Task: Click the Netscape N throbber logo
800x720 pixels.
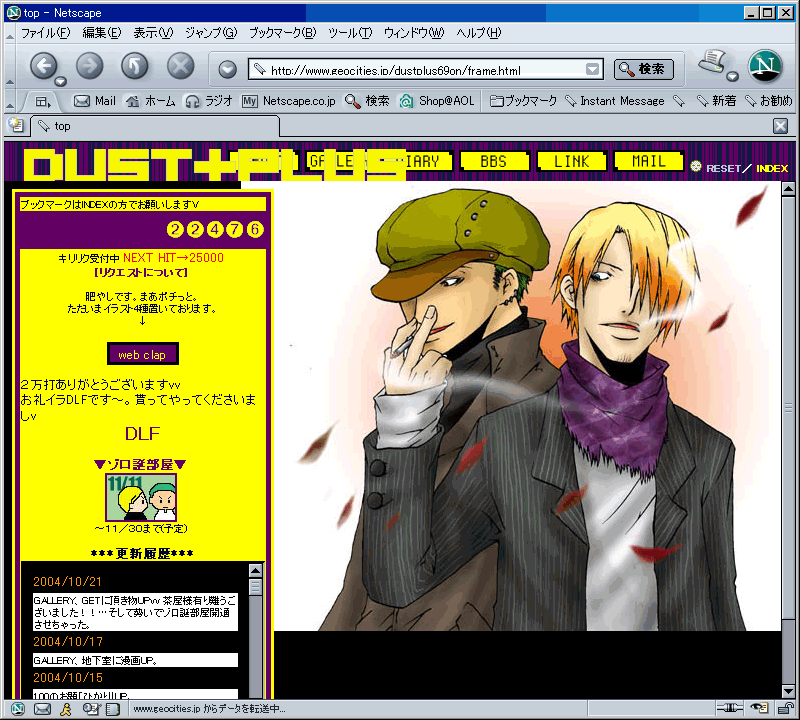Action: tap(765, 66)
